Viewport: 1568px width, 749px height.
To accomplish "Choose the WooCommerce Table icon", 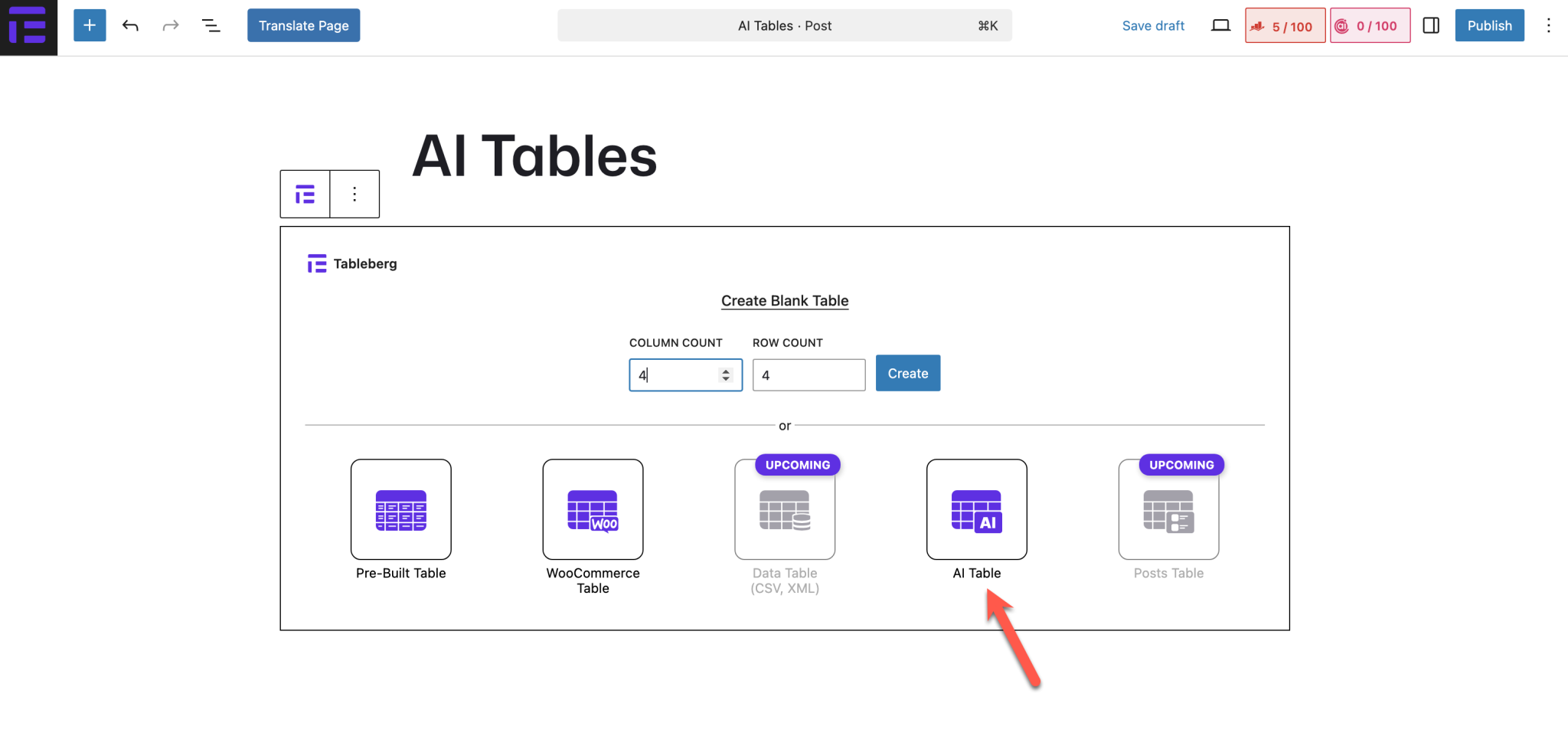I will [x=593, y=509].
